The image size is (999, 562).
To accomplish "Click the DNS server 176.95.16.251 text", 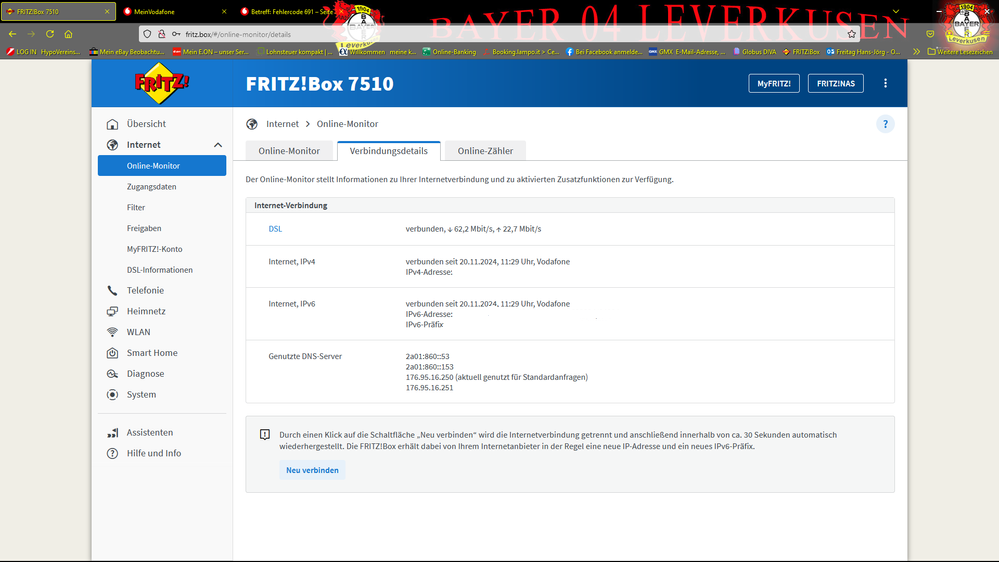I will [429, 388].
